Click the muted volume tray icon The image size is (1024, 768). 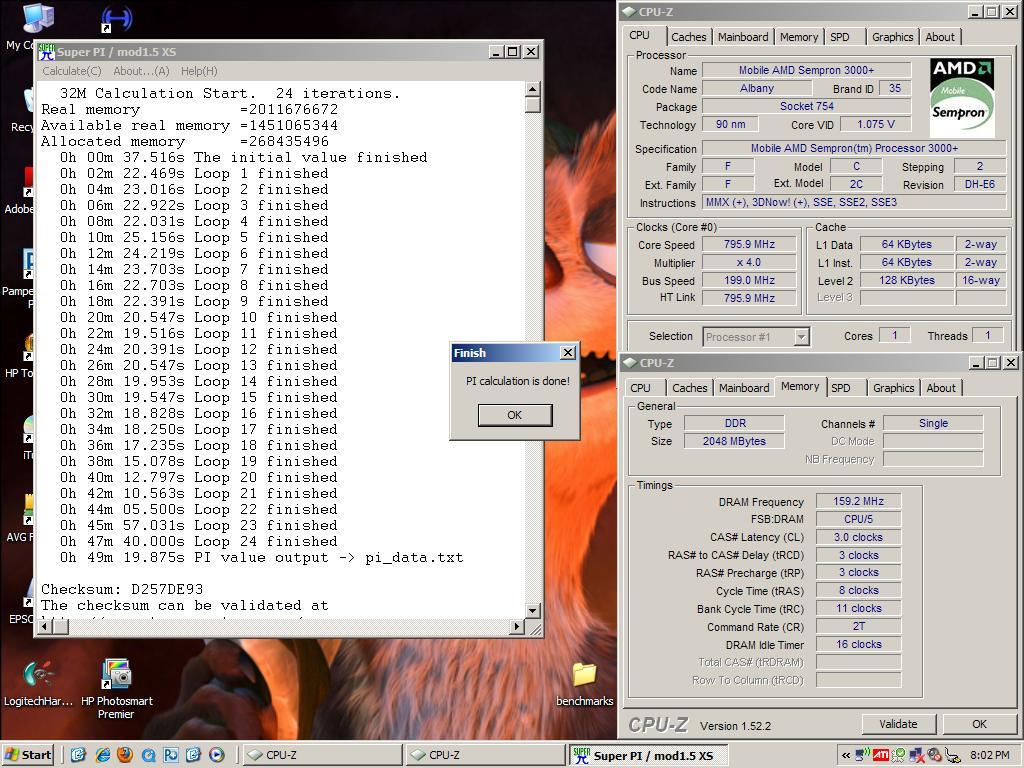935,755
